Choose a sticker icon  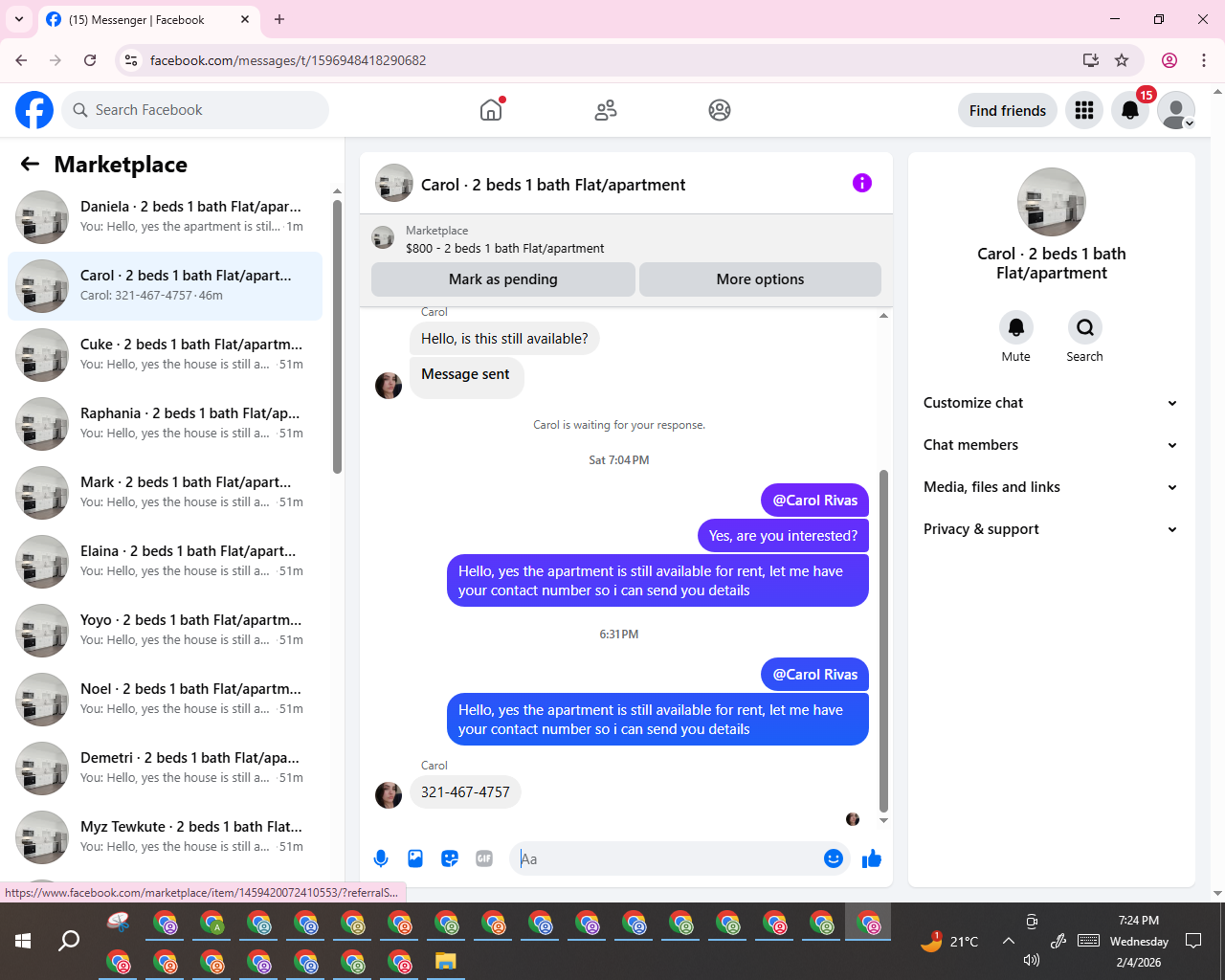[450, 858]
